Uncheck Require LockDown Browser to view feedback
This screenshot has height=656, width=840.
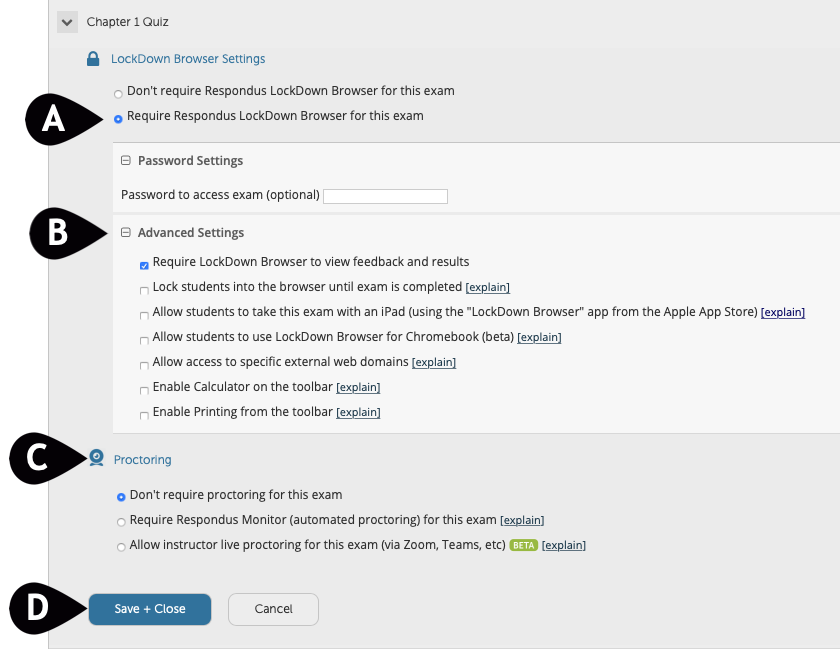coord(145,265)
